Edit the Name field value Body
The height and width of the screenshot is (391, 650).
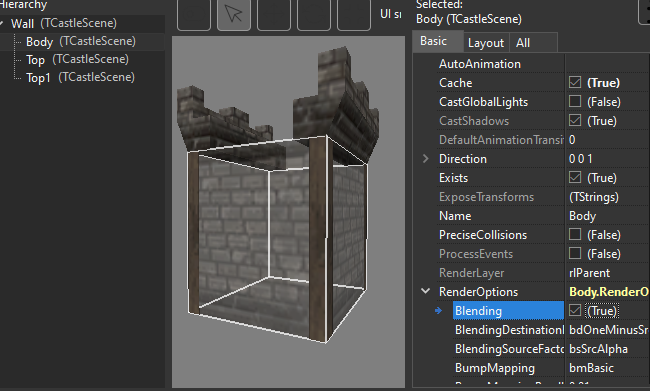coord(607,216)
